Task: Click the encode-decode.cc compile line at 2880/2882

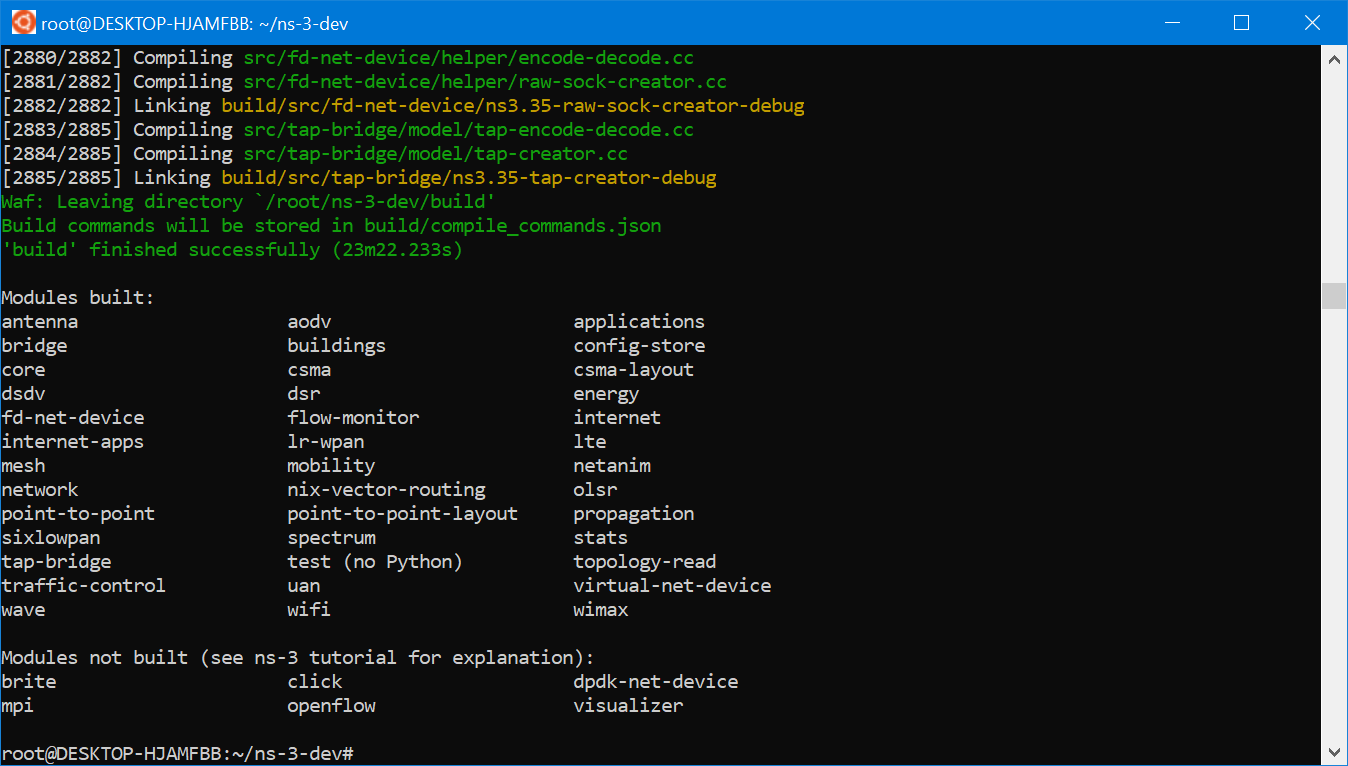Action: click(x=348, y=58)
